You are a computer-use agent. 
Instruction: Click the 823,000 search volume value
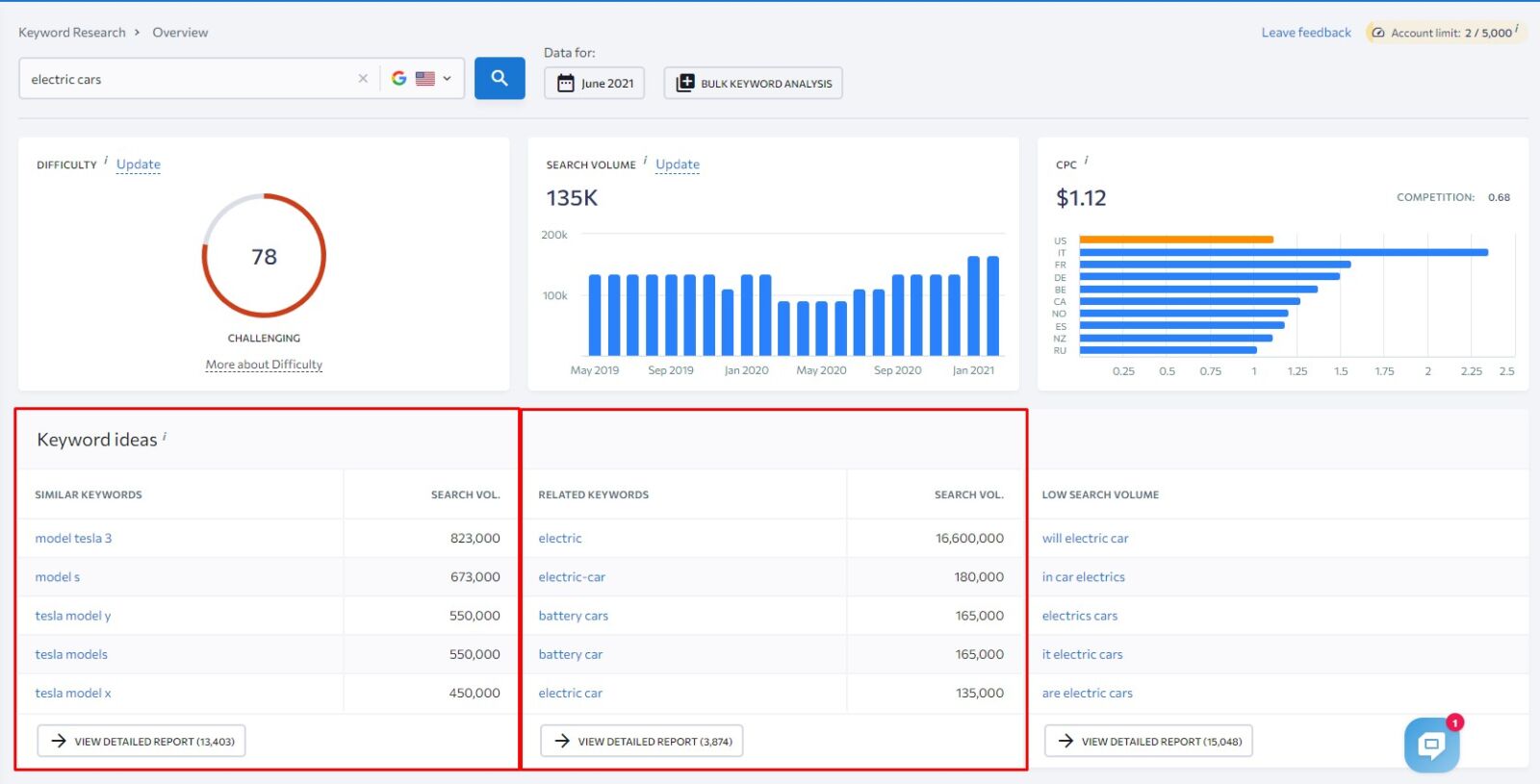pyautogui.click(x=475, y=539)
